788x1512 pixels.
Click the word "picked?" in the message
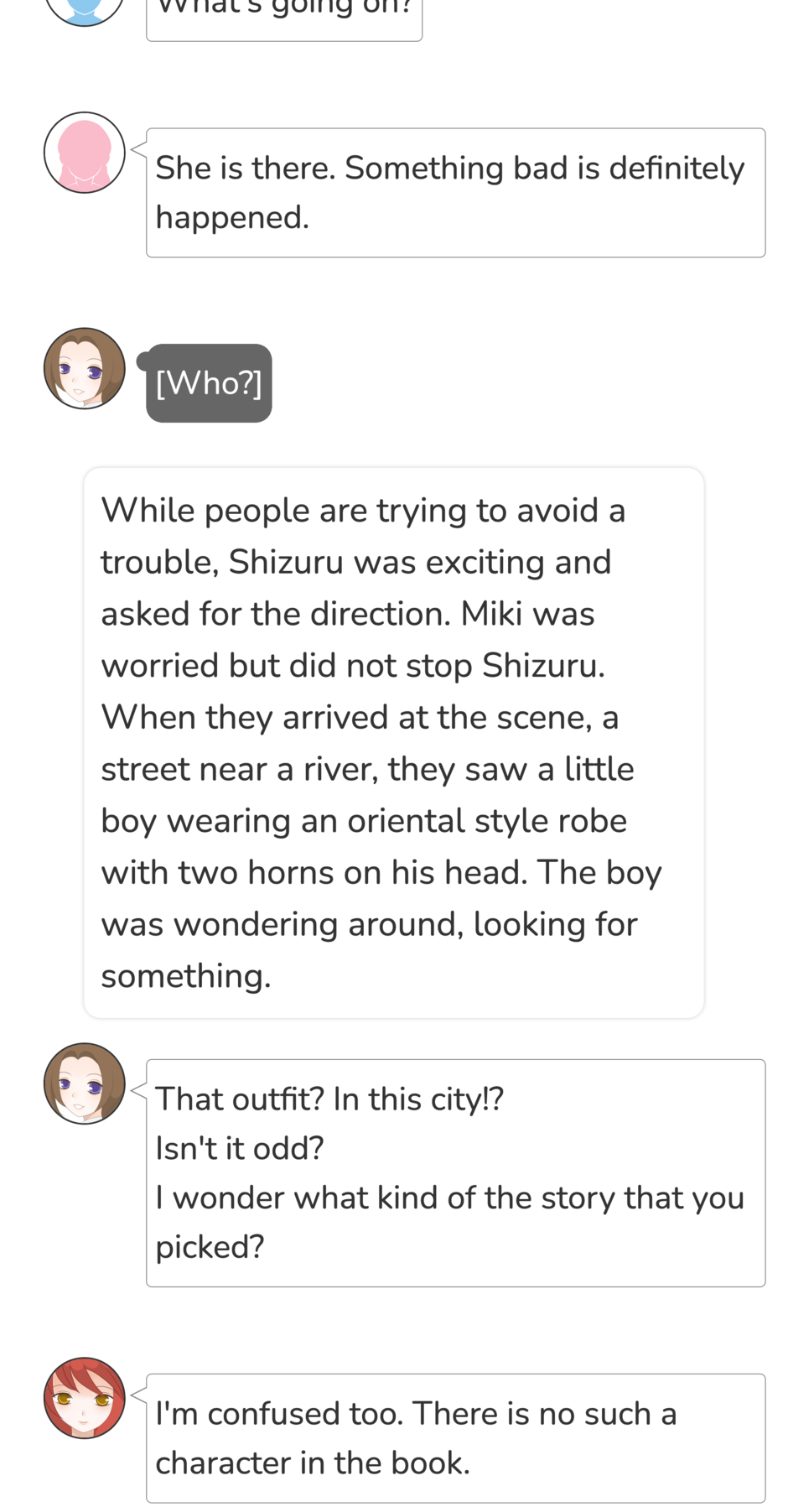tap(210, 1247)
